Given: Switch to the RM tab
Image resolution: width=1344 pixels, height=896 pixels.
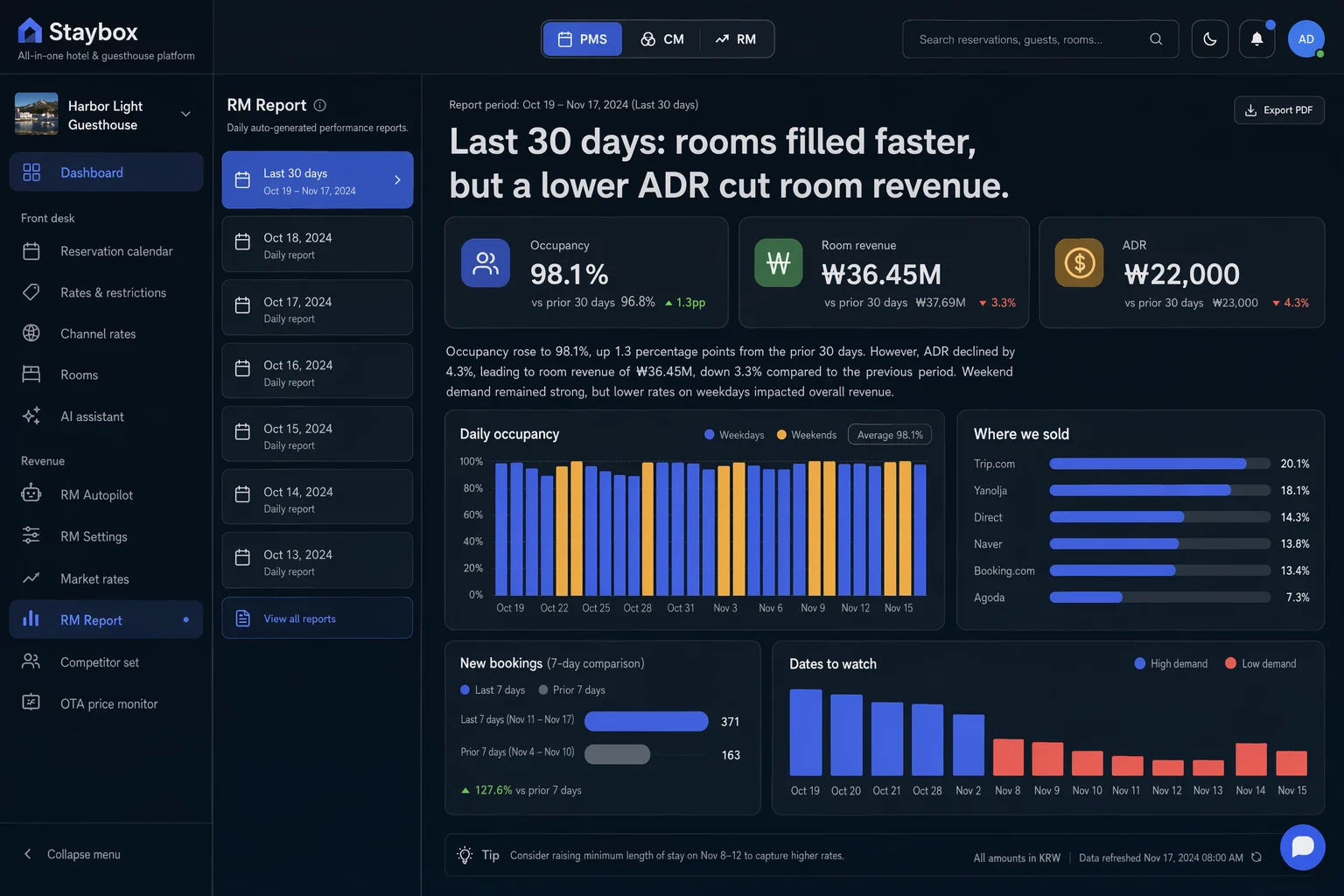Looking at the screenshot, I should [736, 38].
